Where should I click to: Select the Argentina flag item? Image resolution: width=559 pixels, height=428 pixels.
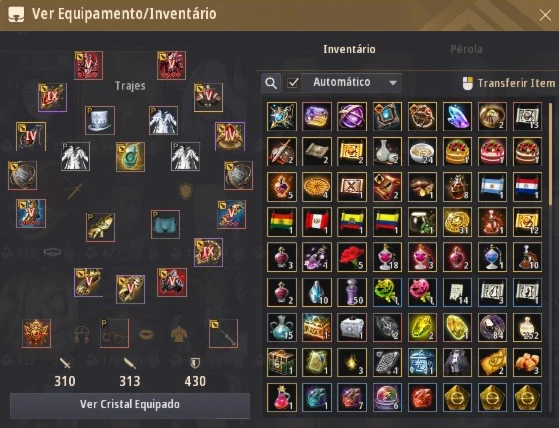[492, 186]
